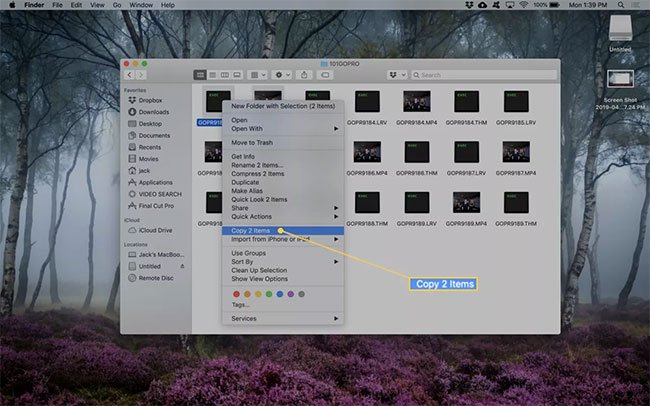Image resolution: width=650 pixels, height=406 pixels.
Task: Click the Finder back arrow
Action: 129,75
